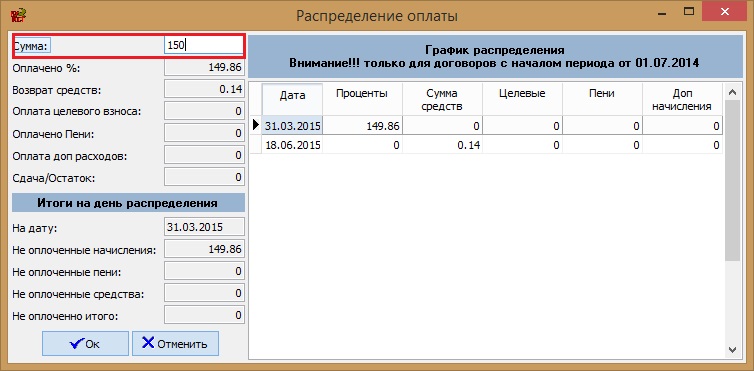Click the Сумма input field
The height and width of the screenshot is (371, 754).
[204, 46]
